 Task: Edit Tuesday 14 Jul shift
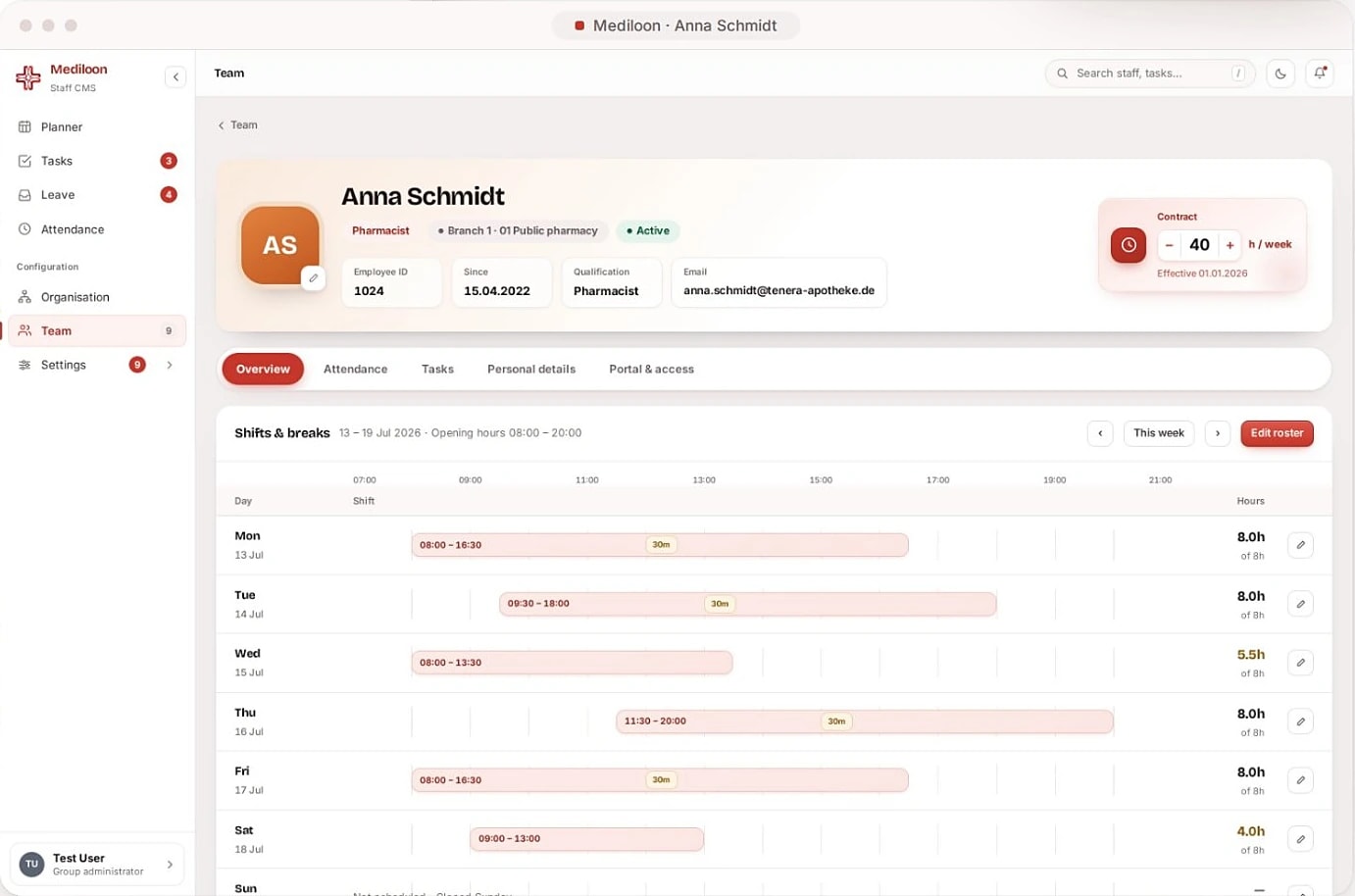click(x=1300, y=604)
